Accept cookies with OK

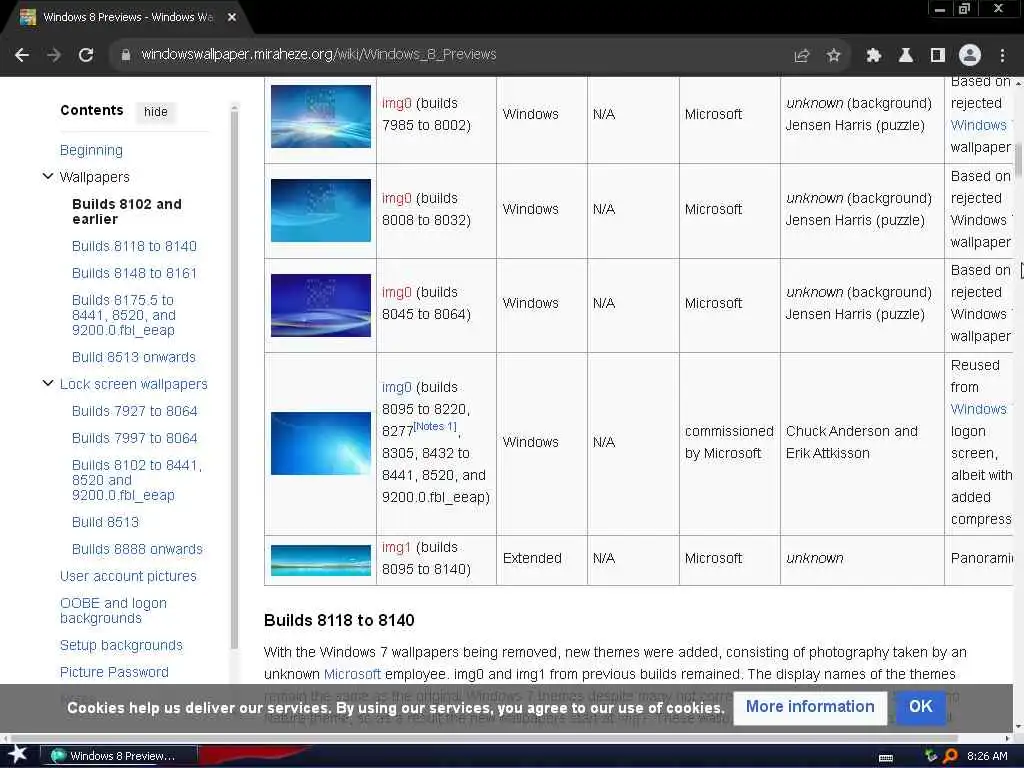921,707
